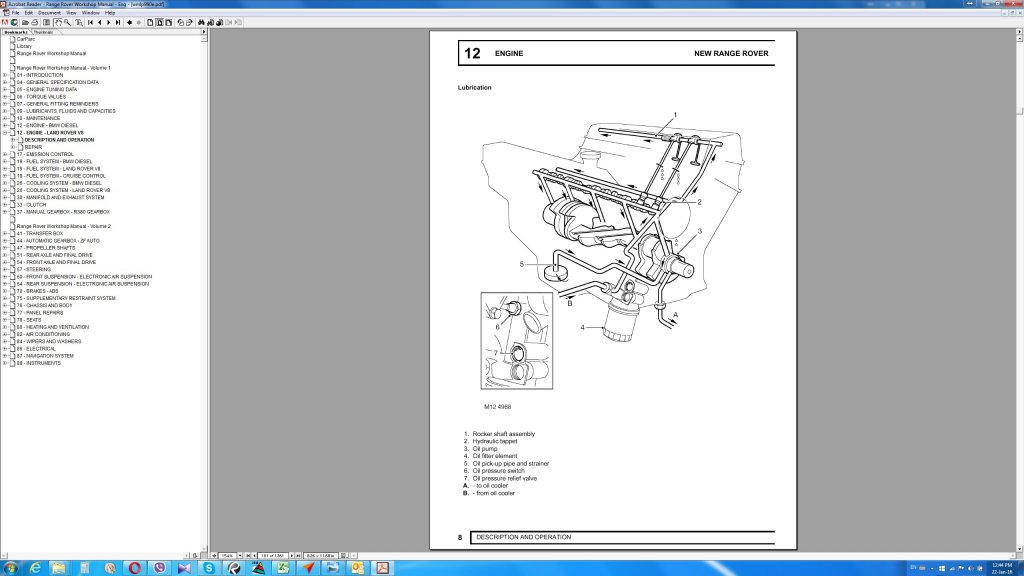Screen dimensions: 1024x576
Task: Switch to the Thumbnails tab
Action: click(43, 32)
